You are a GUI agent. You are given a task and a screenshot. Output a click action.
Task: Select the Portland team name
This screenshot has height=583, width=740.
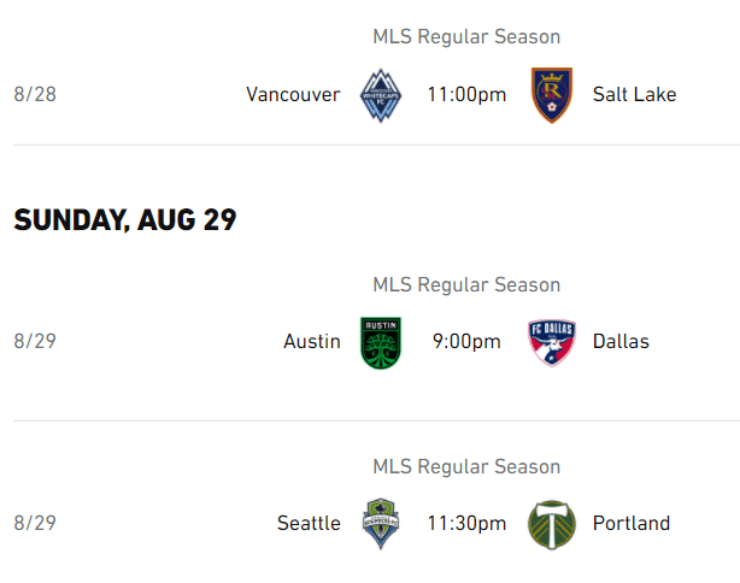(x=631, y=523)
